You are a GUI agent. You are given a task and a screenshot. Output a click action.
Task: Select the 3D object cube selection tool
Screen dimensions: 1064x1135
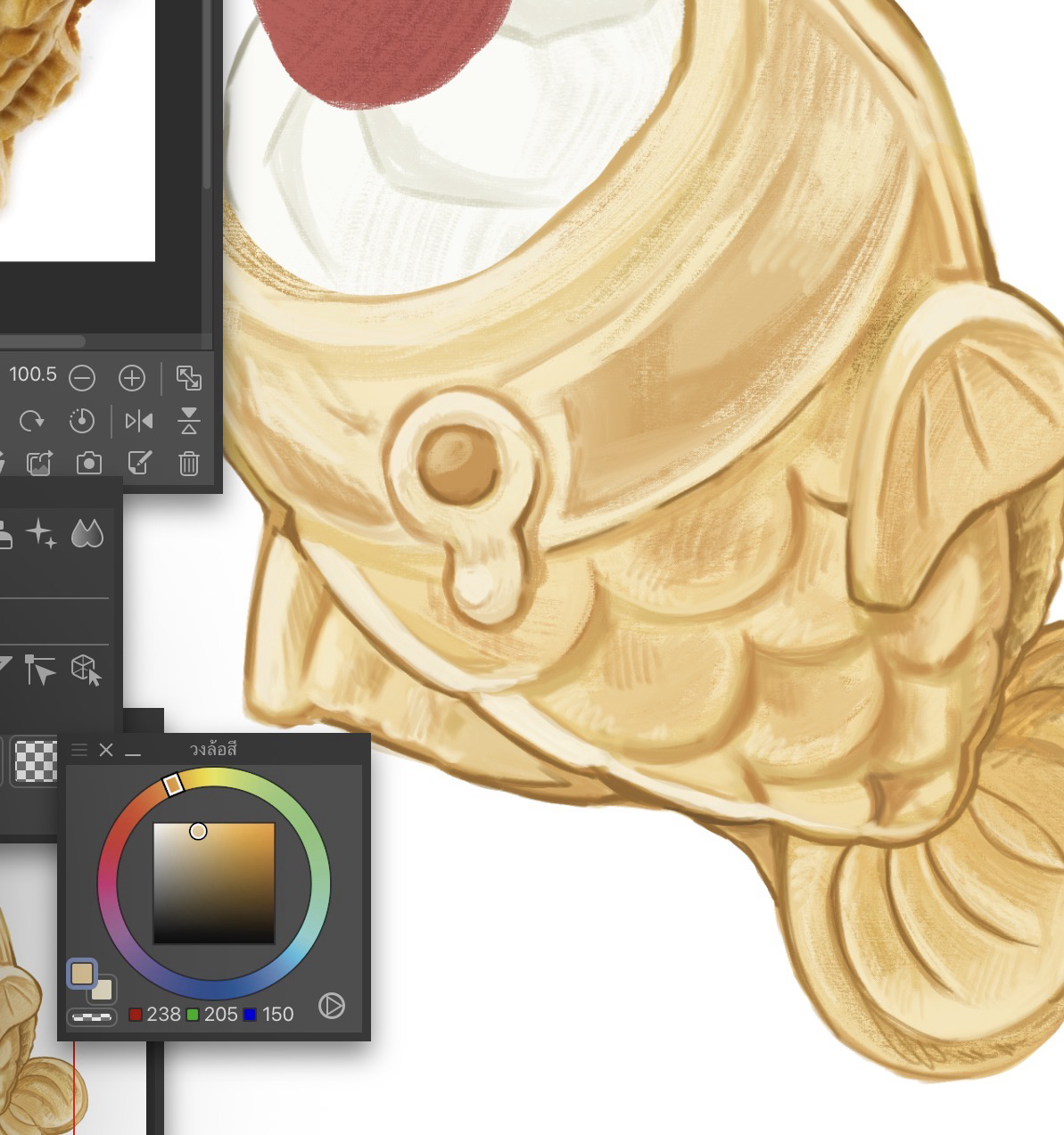(x=87, y=670)
